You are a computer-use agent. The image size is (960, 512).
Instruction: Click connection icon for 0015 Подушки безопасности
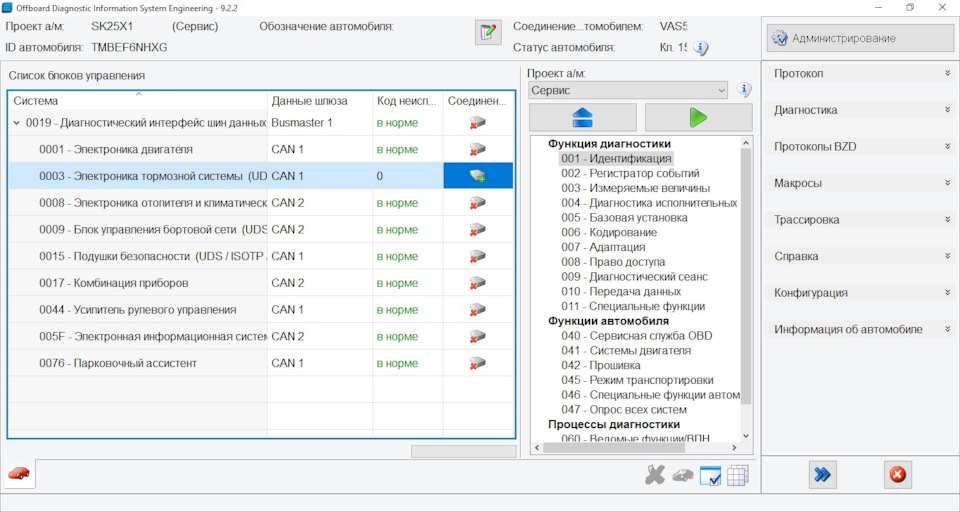(x=478, y=257)
